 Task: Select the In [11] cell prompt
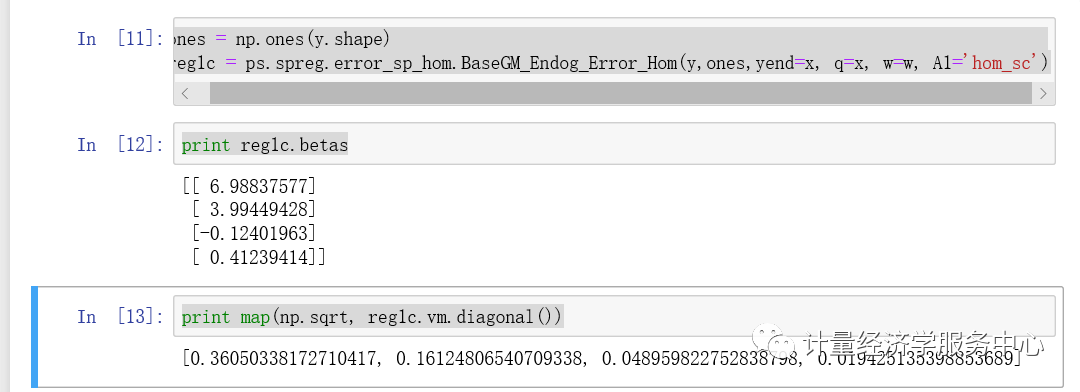click(x=120, y=39)
